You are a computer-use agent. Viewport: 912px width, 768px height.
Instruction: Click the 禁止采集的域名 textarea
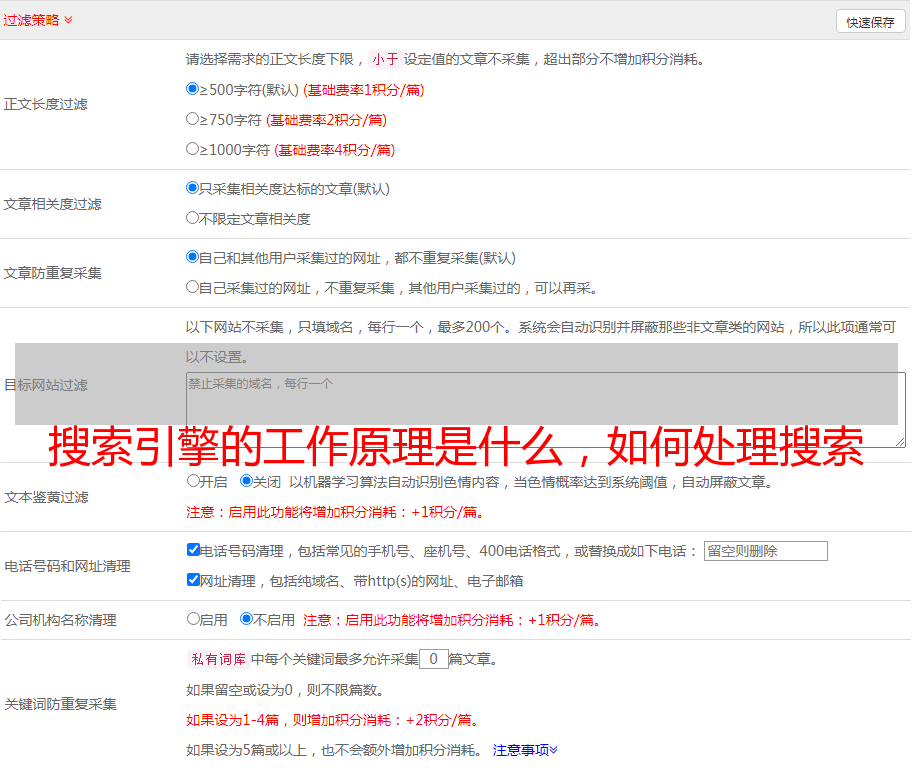545,409
